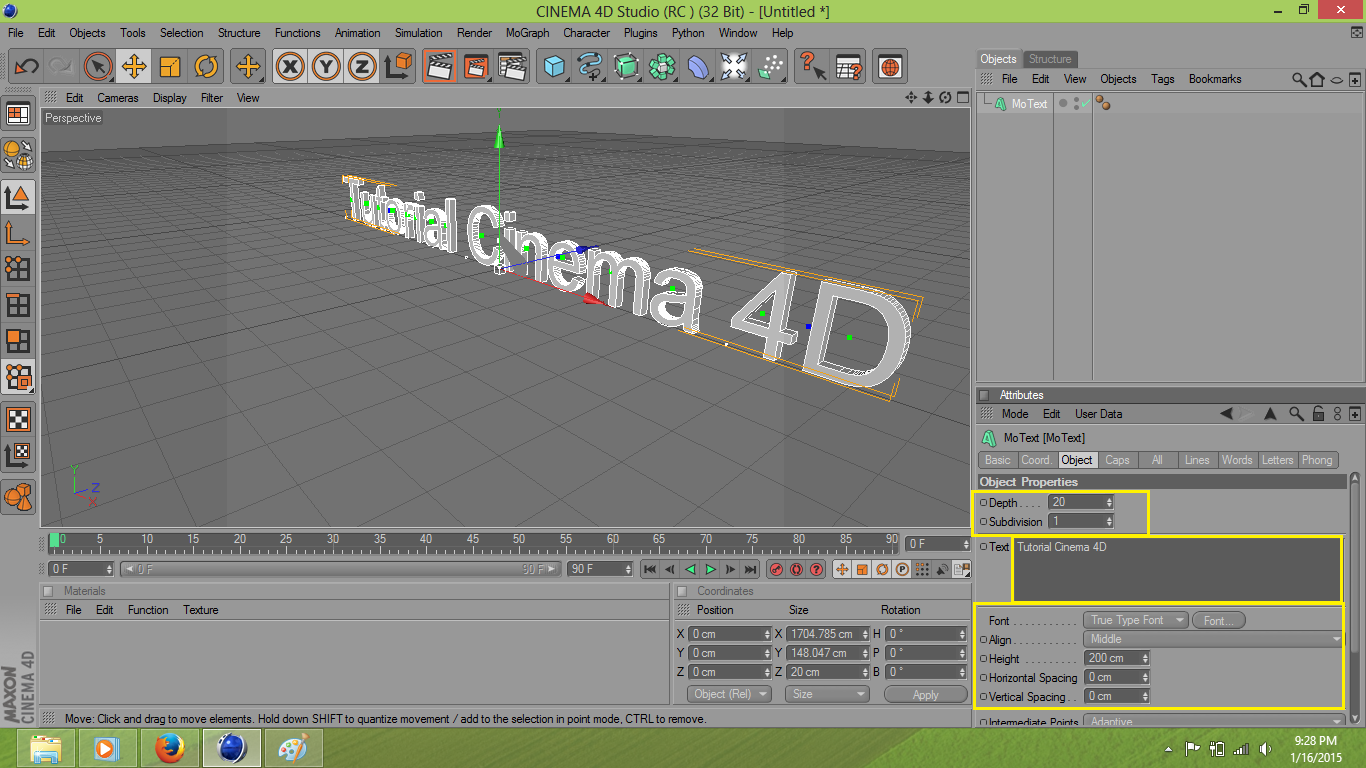Select the Scale tool in top toolbar
Viewport: 1366px width, 768px height.
coord(170,67)
